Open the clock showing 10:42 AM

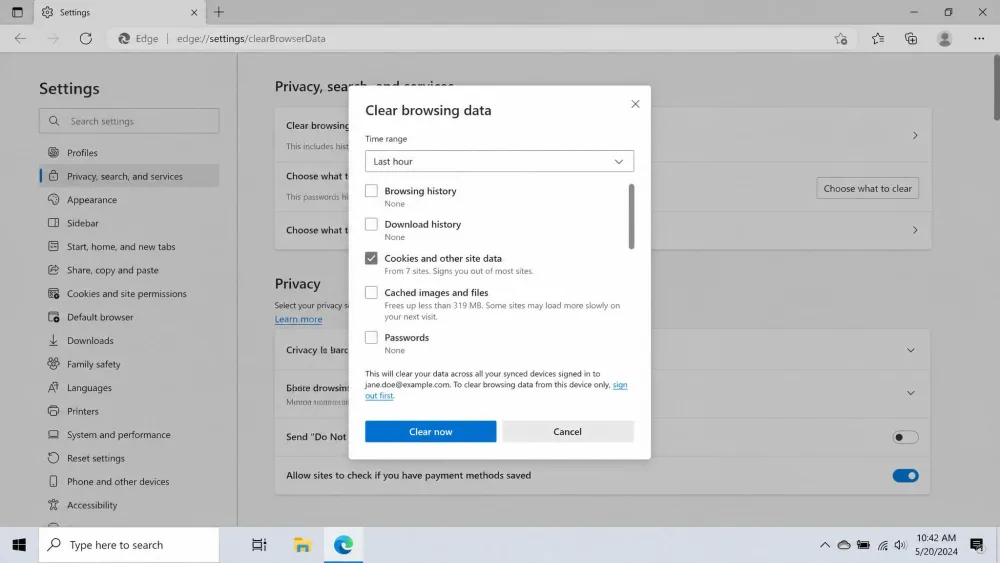[x=936, y=545]
